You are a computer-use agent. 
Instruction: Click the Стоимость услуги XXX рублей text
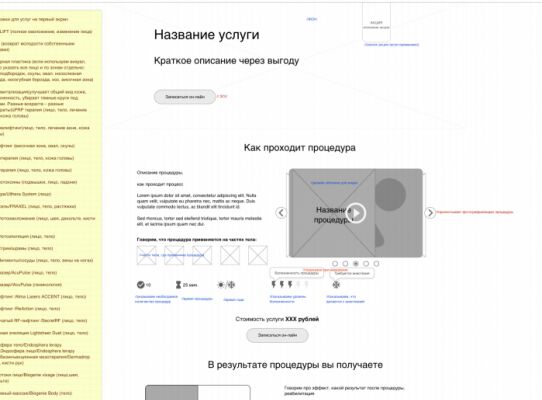point(277,319)
